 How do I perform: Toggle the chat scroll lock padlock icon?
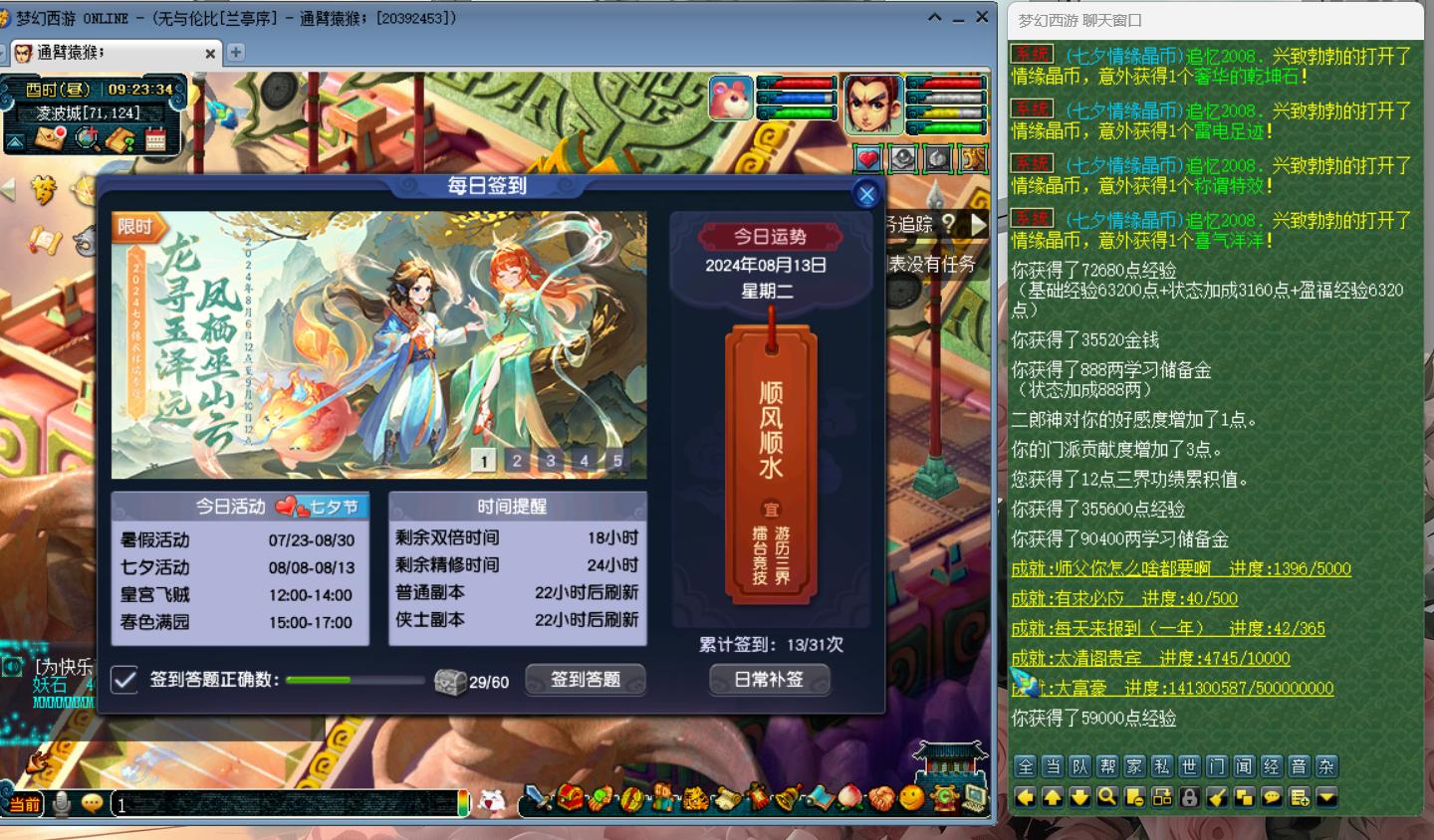[1189, 797]
